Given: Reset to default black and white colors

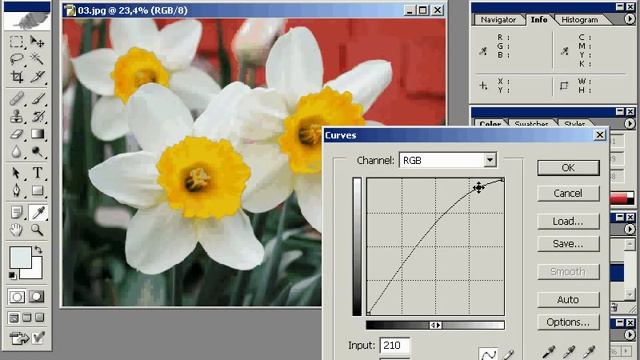Looking at the screenshot, I should click(13, 276).
